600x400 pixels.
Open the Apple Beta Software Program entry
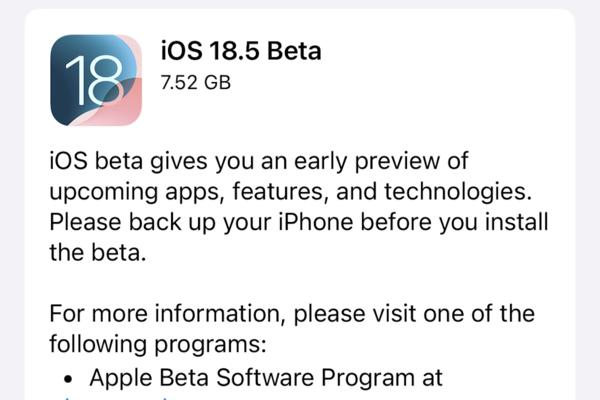point(265,378)
